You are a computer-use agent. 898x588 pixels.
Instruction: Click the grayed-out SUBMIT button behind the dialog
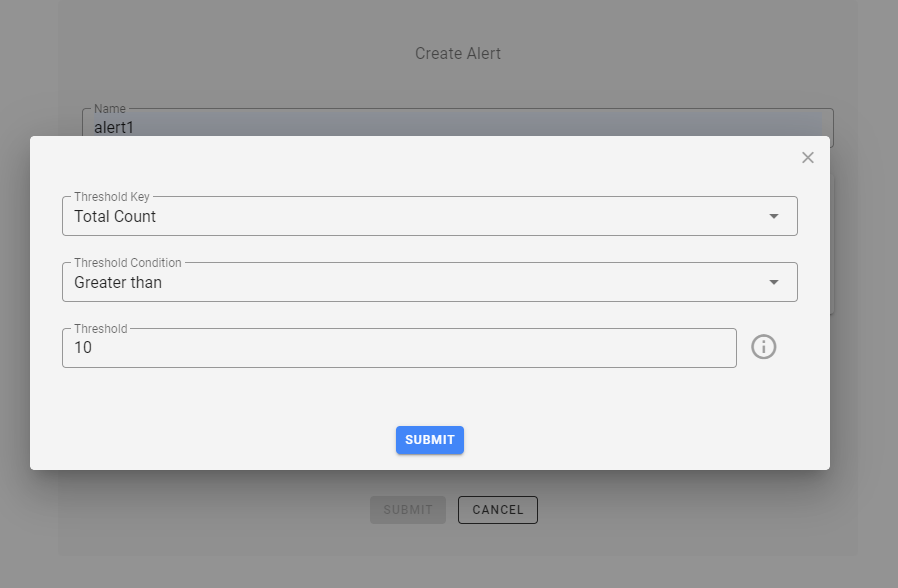click(x=407, y=509)
